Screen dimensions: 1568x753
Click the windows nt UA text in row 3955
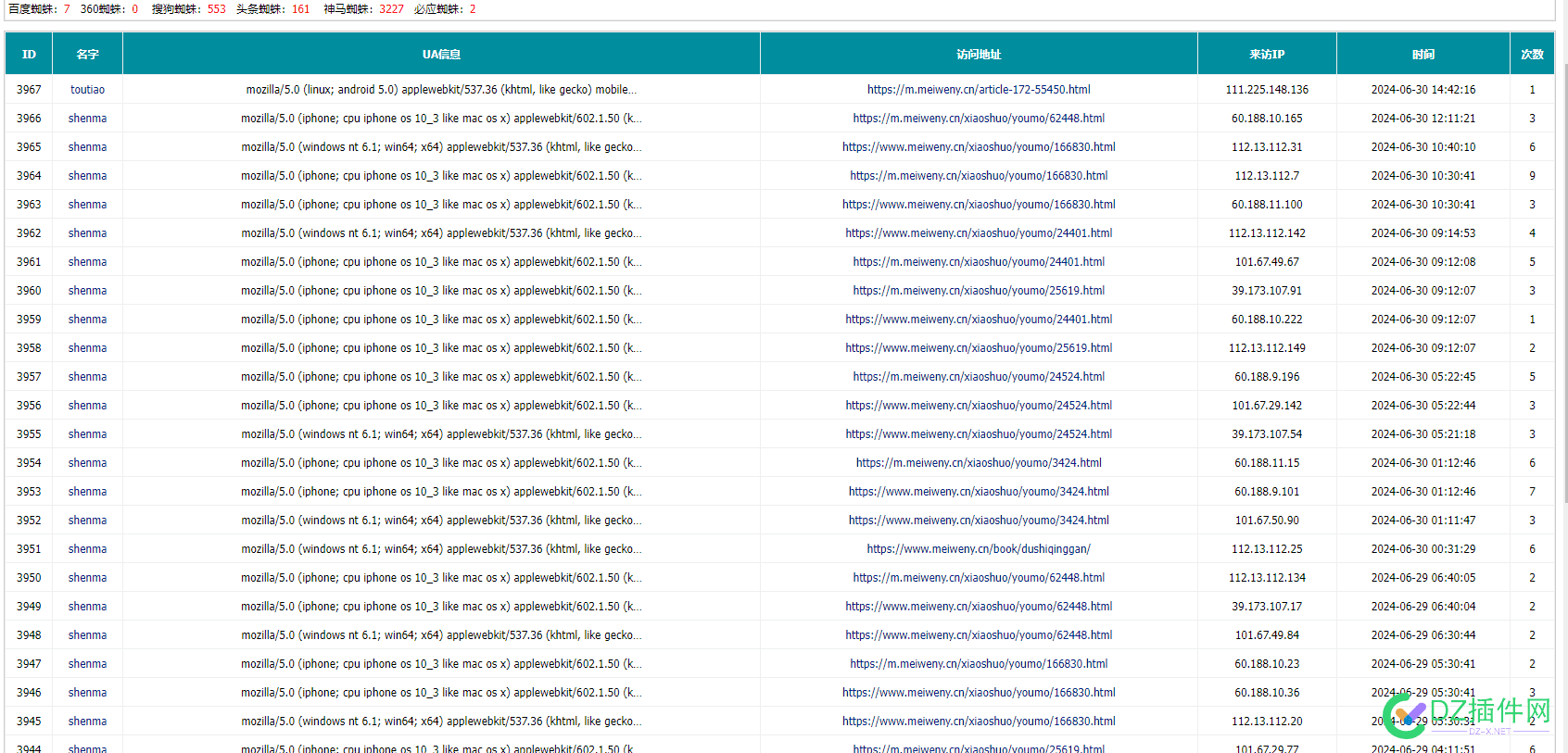pos(441,434)
